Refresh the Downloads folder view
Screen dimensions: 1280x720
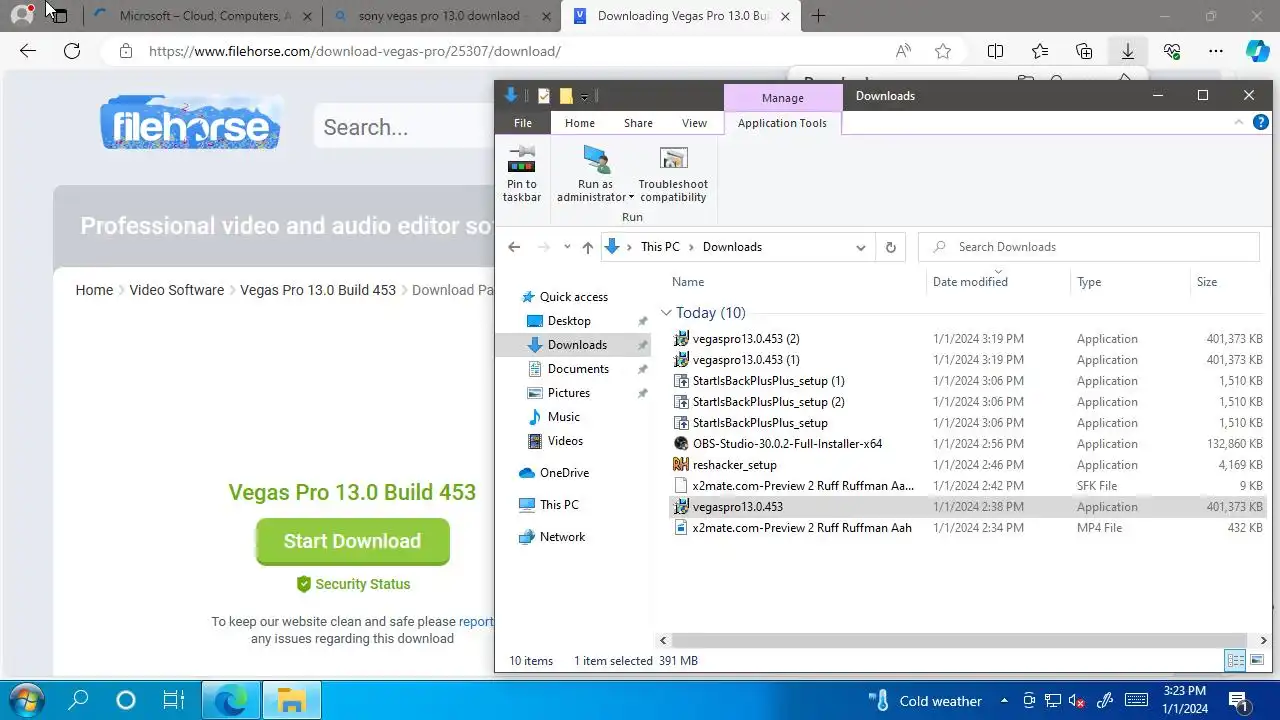point(890,247)
